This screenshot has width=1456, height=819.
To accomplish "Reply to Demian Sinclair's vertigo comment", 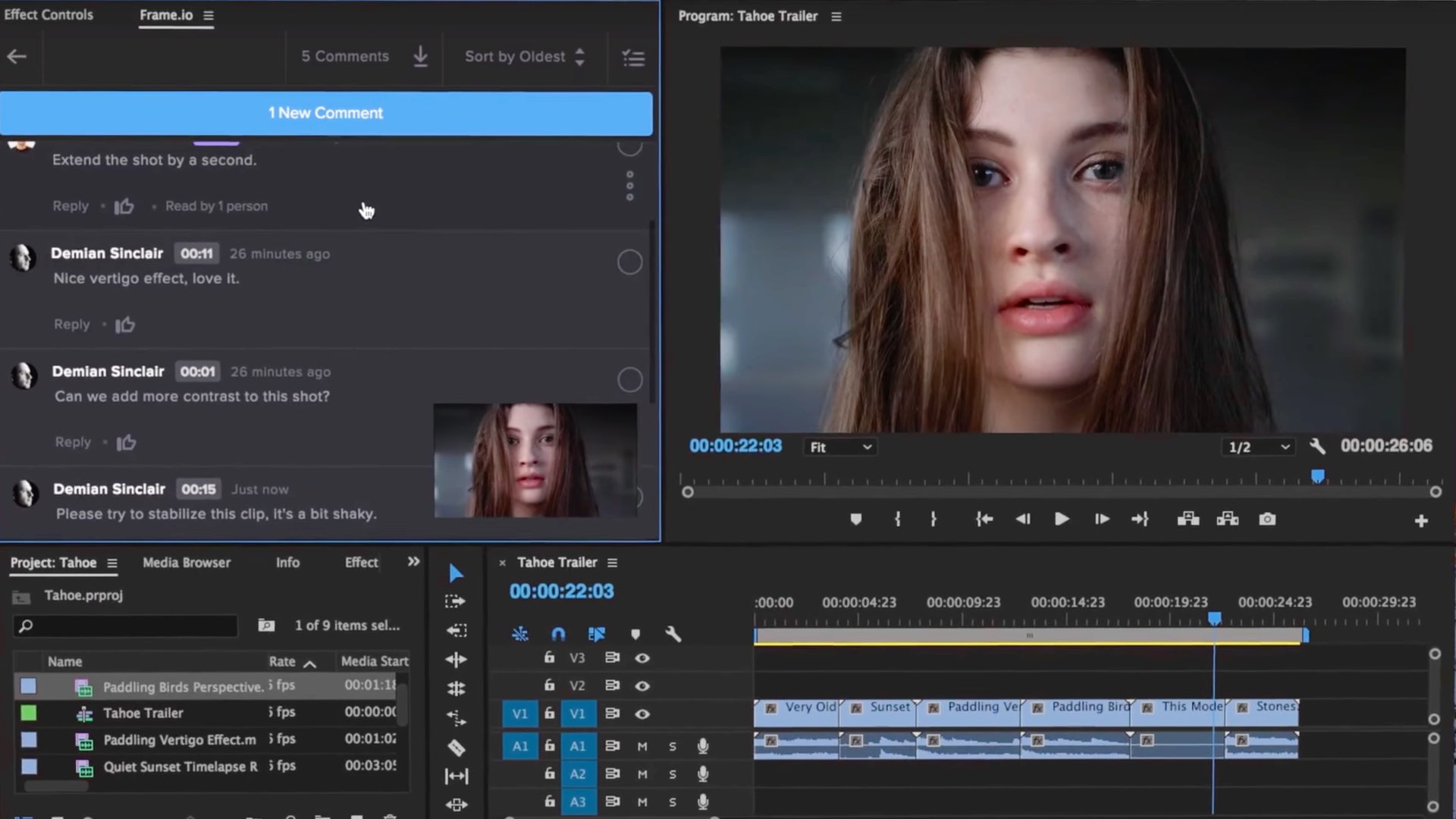I will 71,324.
